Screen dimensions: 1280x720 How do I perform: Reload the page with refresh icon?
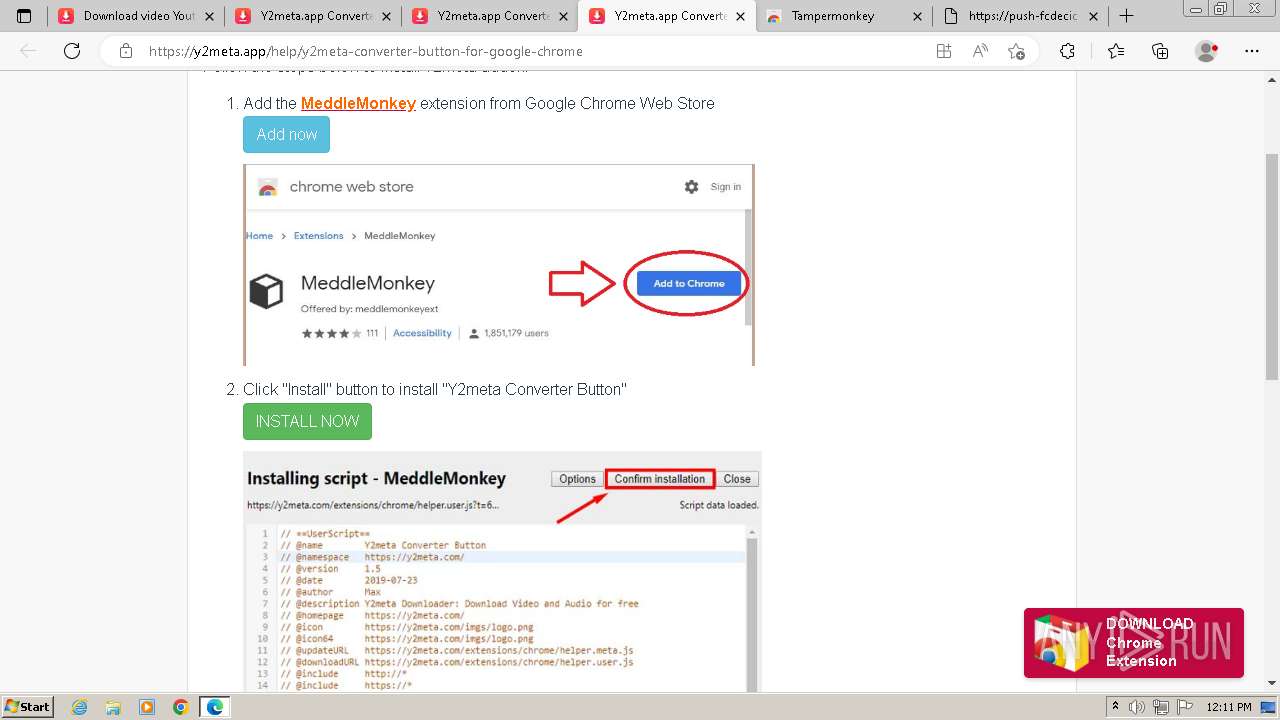[x=72, y=51]
